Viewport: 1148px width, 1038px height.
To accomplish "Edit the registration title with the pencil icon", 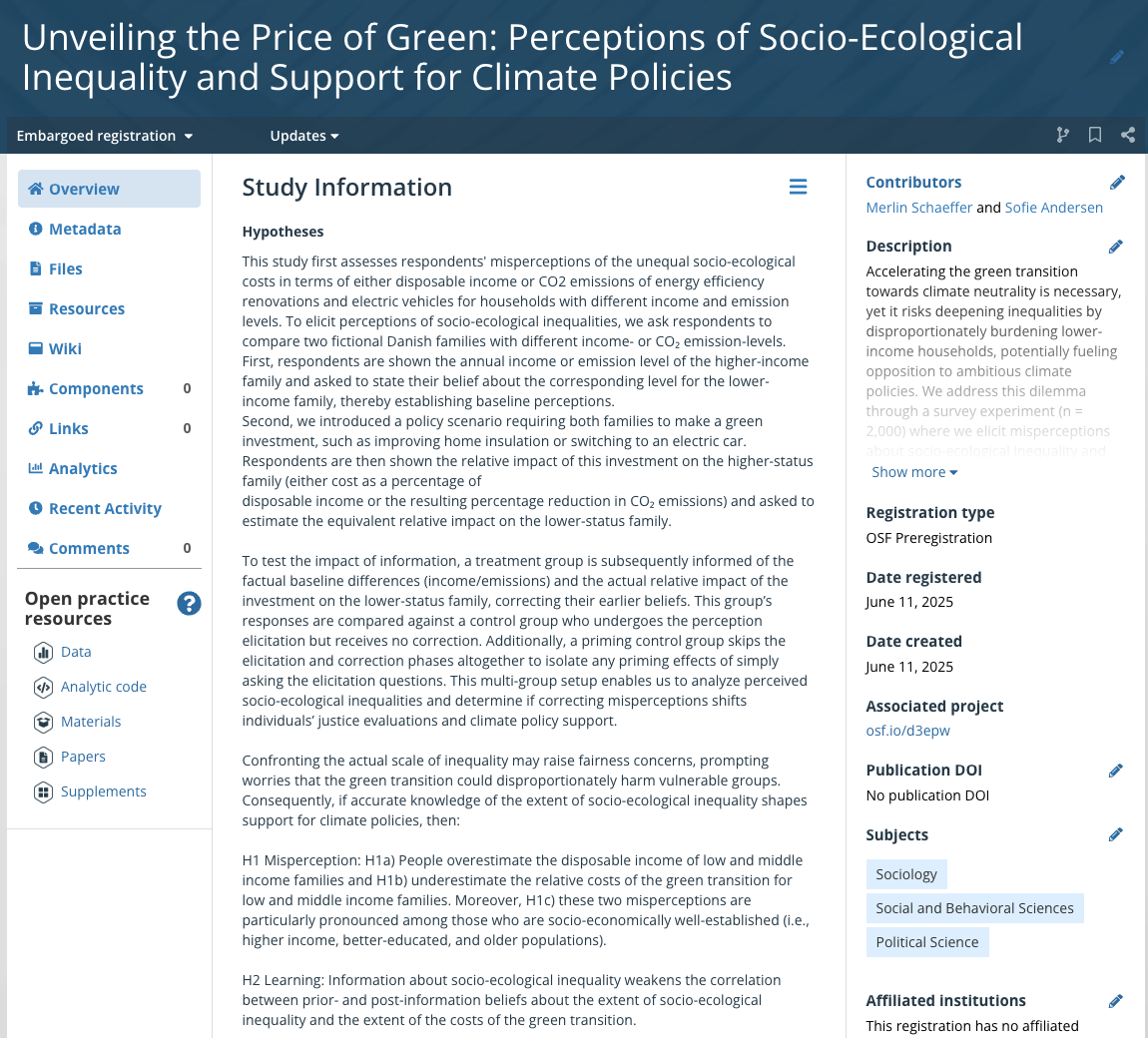I will [x=1117, y=58].
